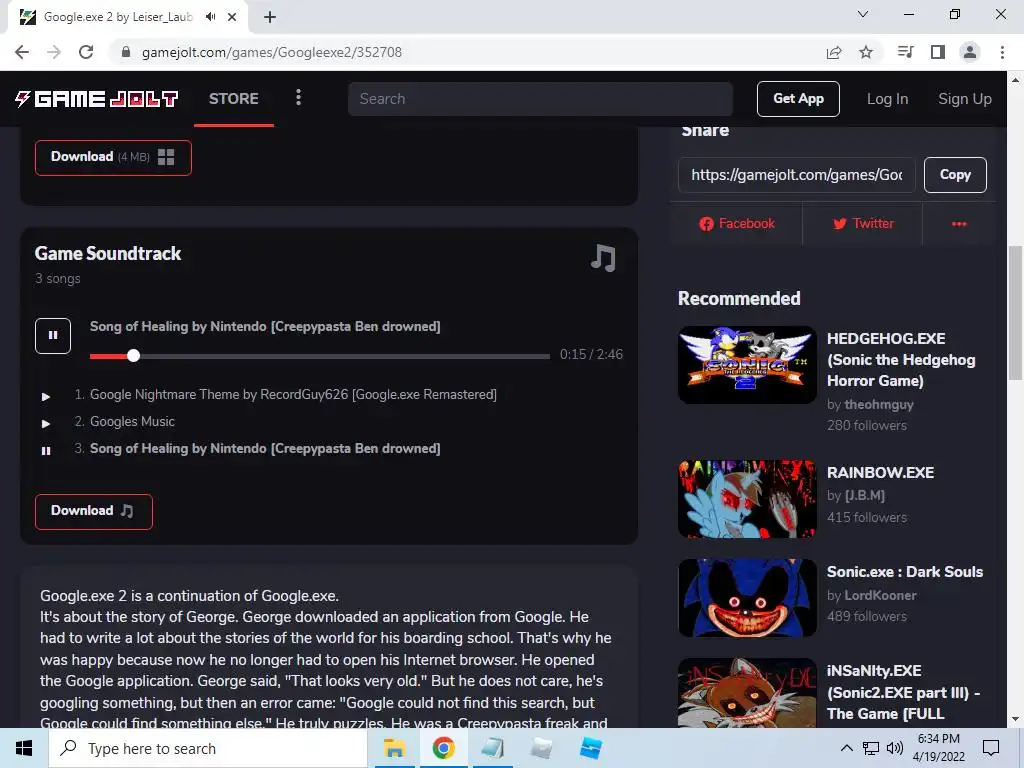Open iNSaNIty.EXE recommended game title

coord(903,692)
